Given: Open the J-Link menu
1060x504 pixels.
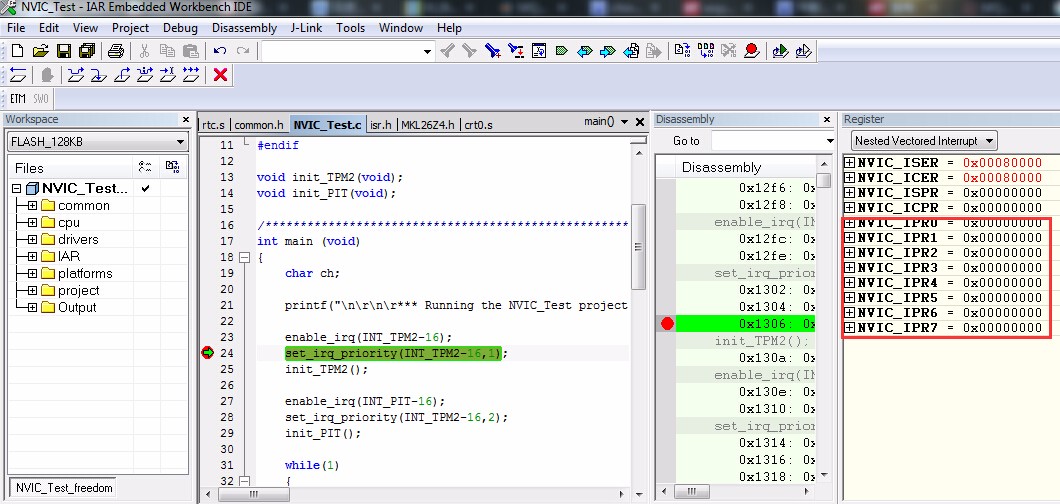Looking at the screenshot, I should tap(306, 28).
